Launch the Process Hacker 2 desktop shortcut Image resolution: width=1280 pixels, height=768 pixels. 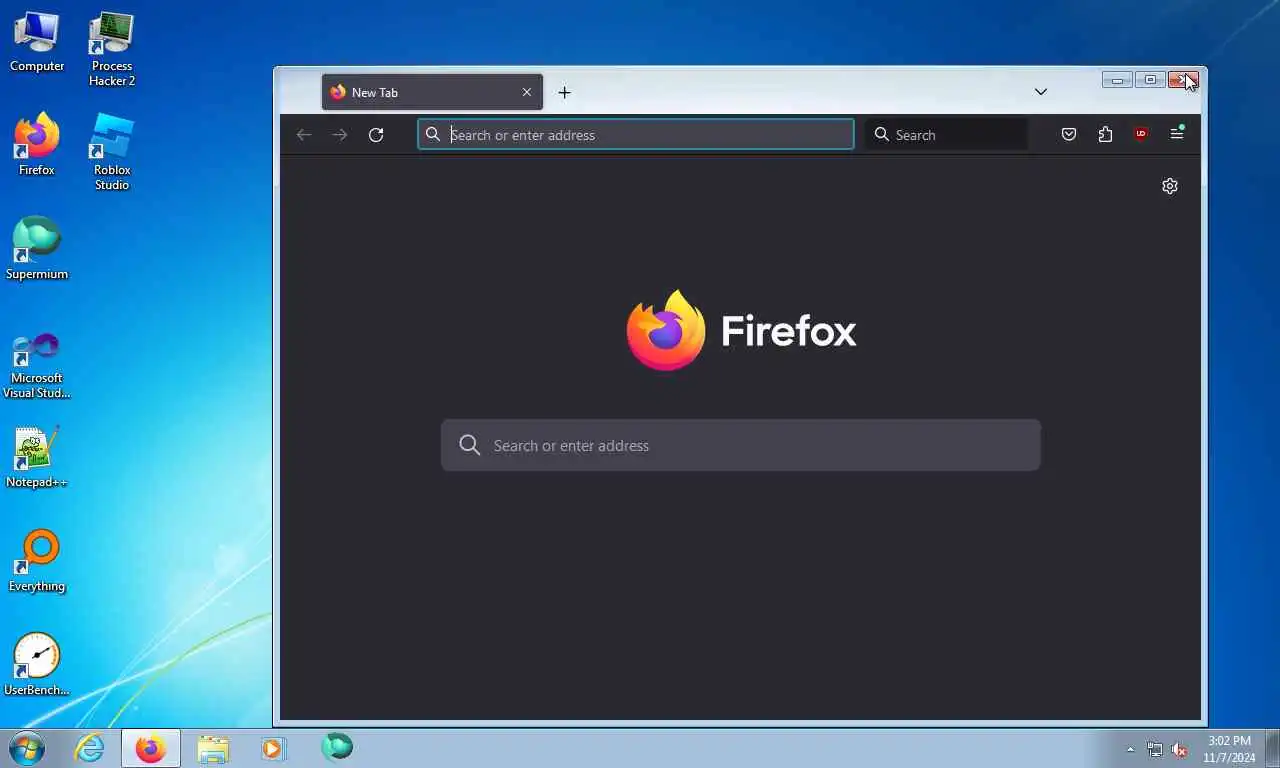(x=112, y=49)
